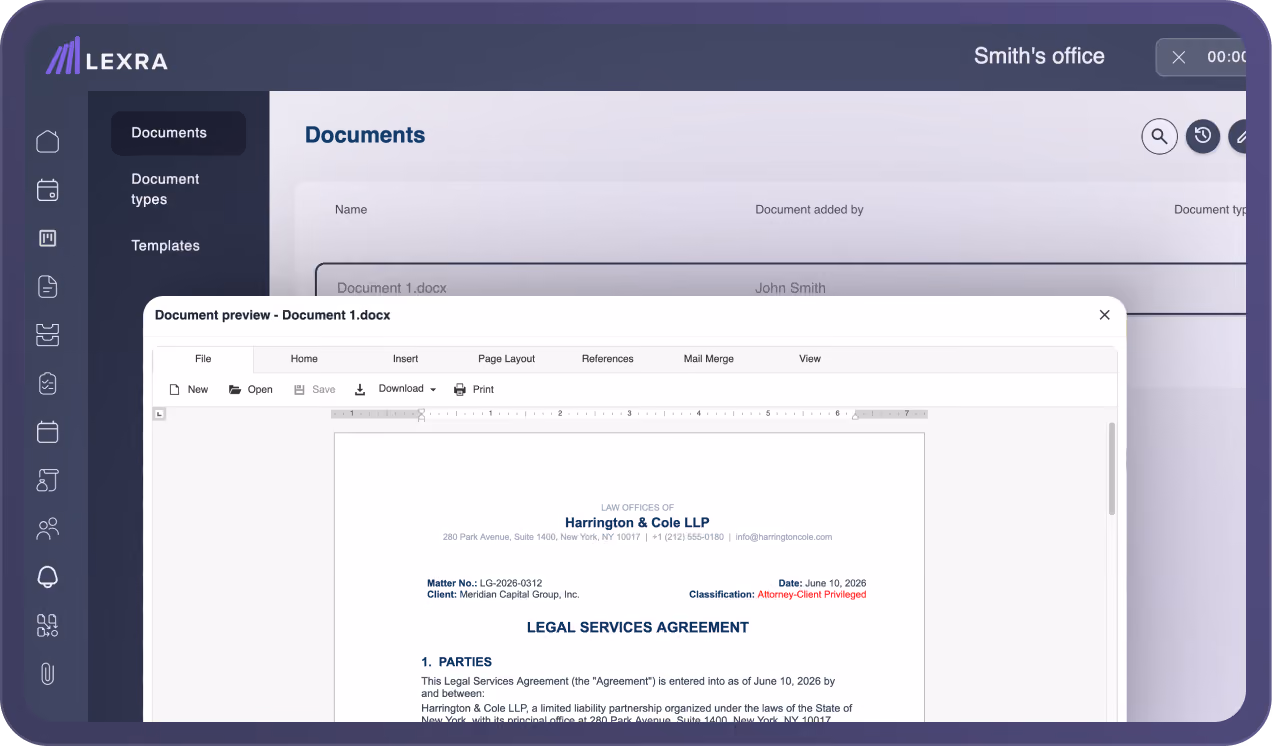Image resolution: width=1272 pixels, height=746 pixels.
Task: Click the pencil edit icon at the top right
Action: [1238, 136]
